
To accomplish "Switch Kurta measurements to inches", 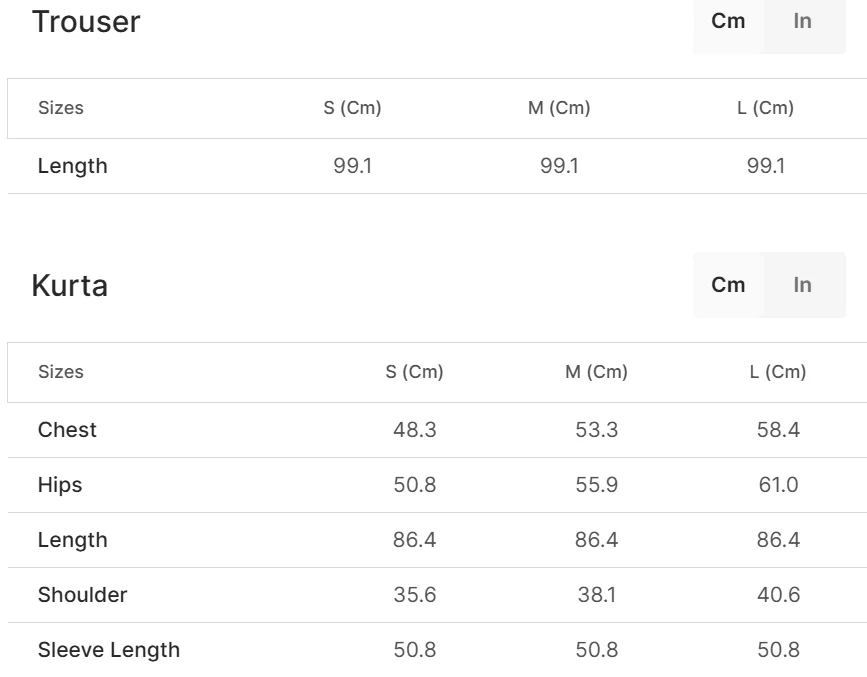I will (x=803, y=285).
